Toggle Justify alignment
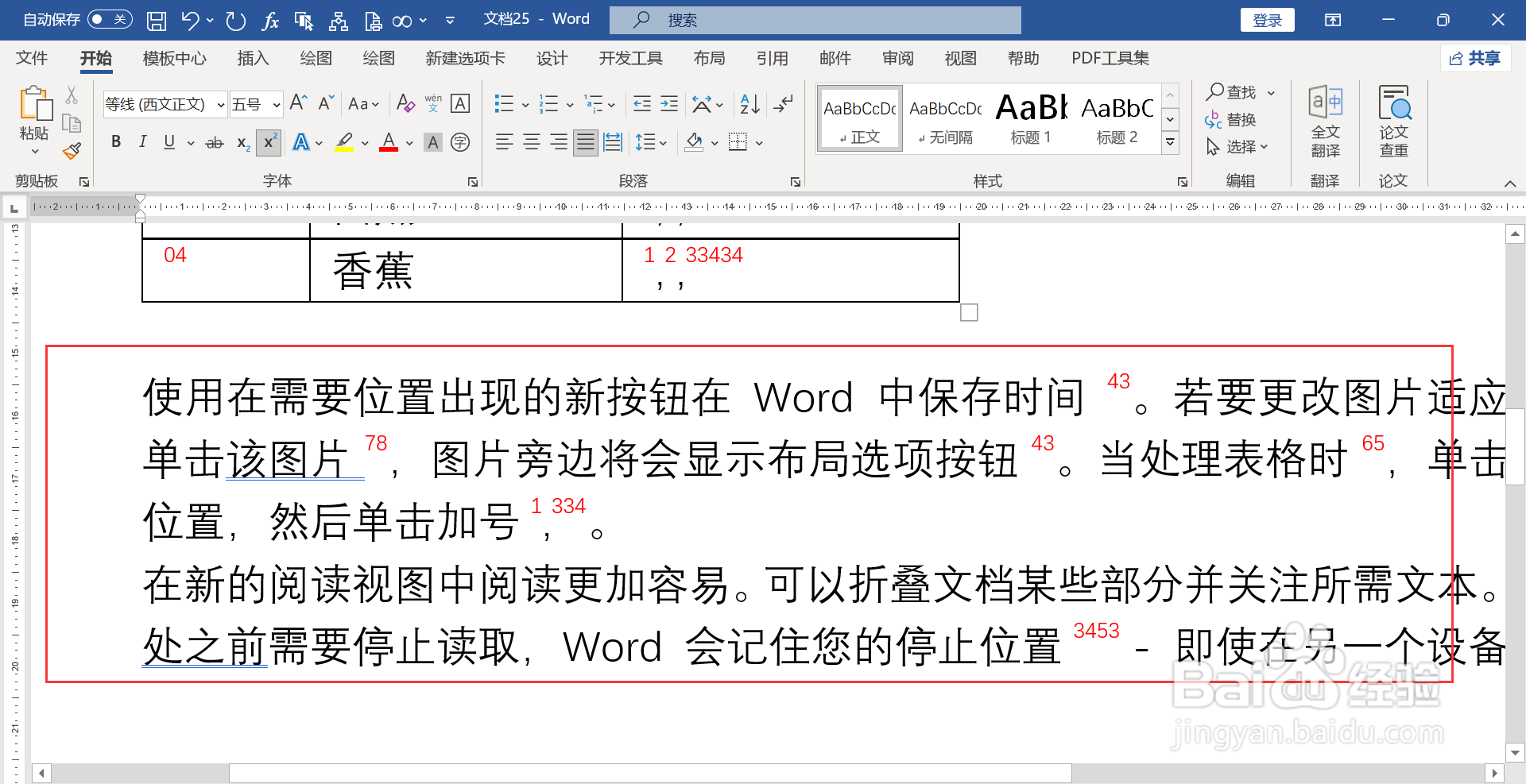The height and width of the screenshot is (784, 1526). (586, 142)
